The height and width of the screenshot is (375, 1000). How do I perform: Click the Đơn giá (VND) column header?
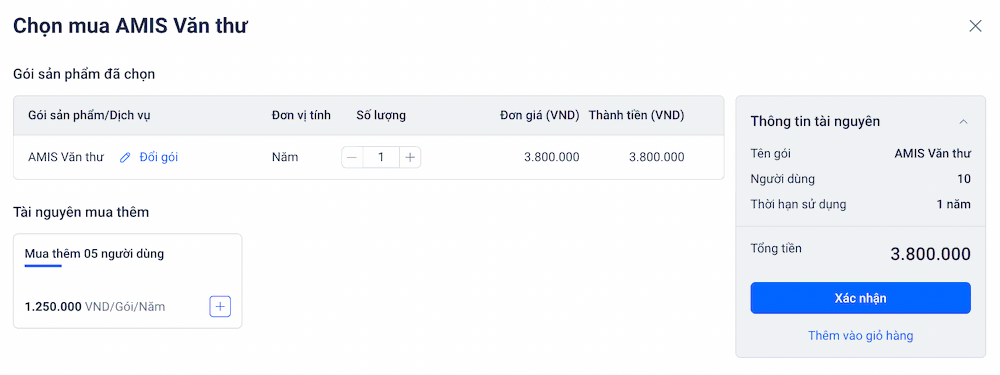540,115
